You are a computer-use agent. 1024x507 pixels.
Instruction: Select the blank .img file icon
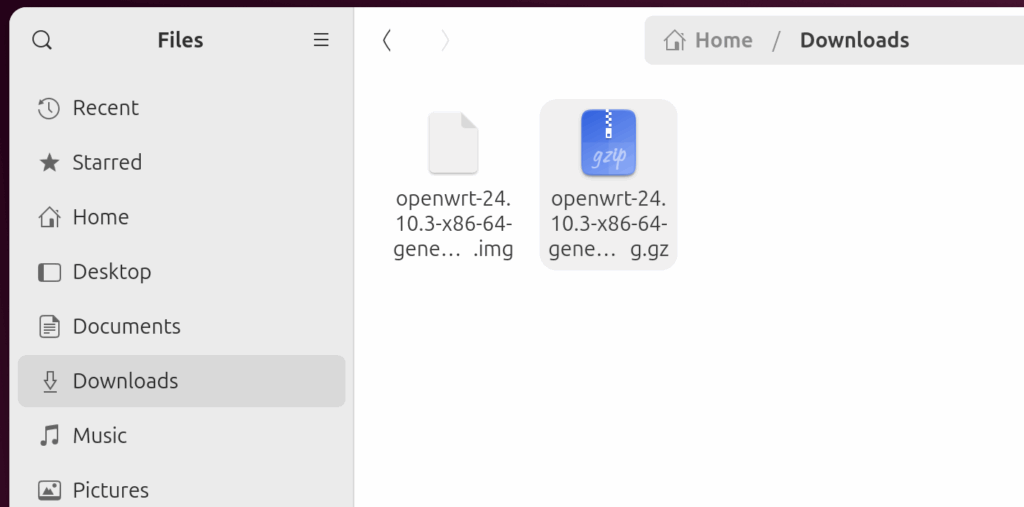(453, 143)
